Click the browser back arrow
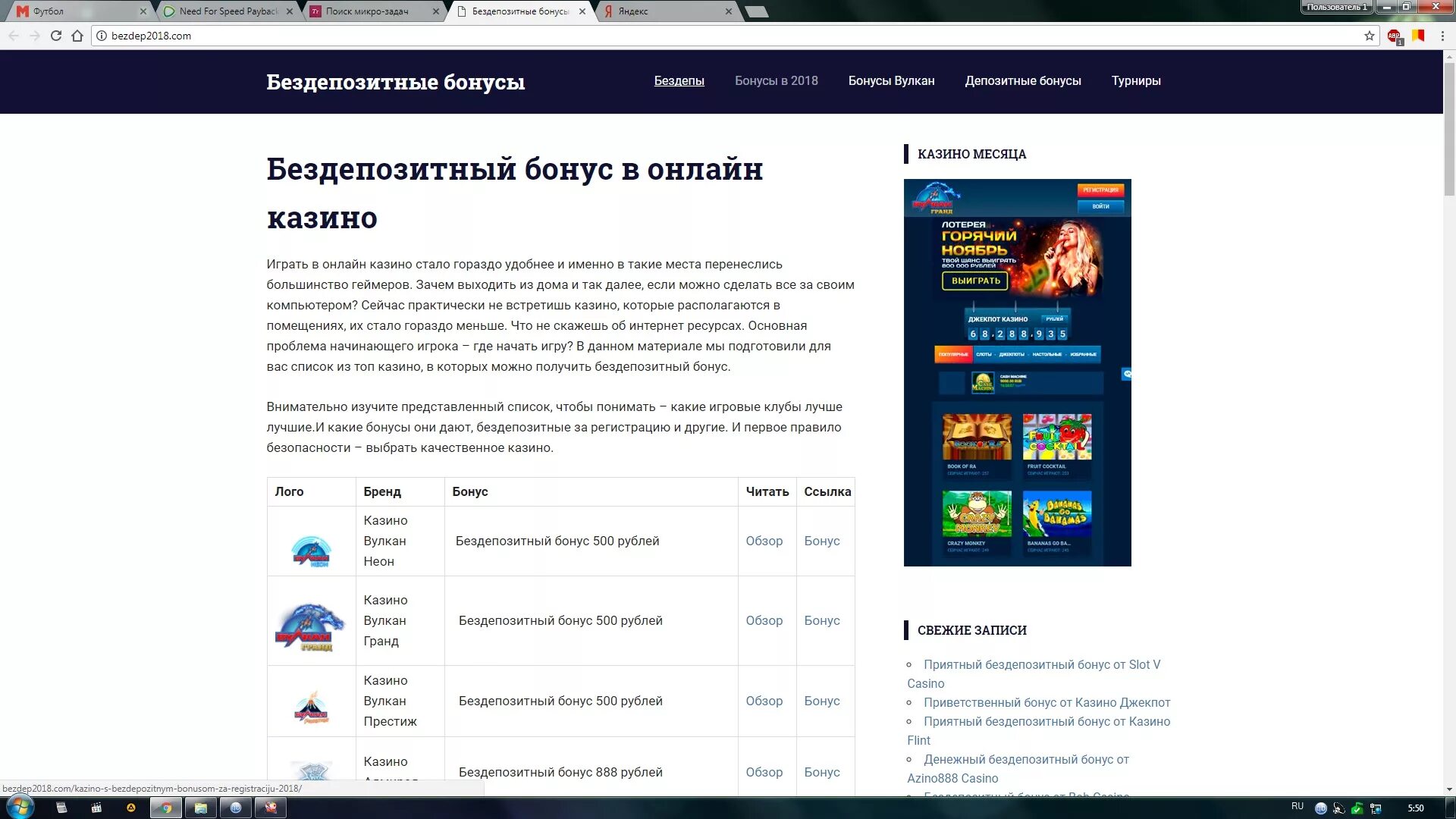Image resolution: width=1456 pixels, height=819 pixels. pos(13,35)
